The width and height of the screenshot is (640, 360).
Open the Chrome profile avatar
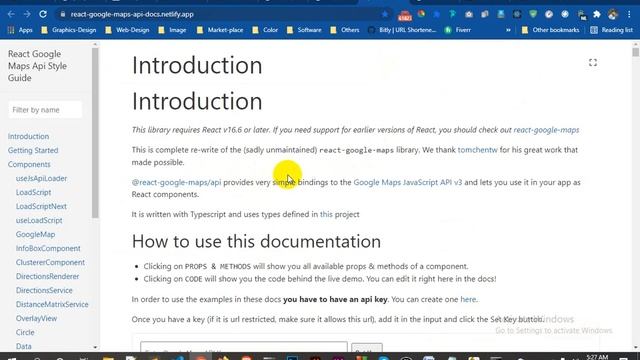(613, 14)
